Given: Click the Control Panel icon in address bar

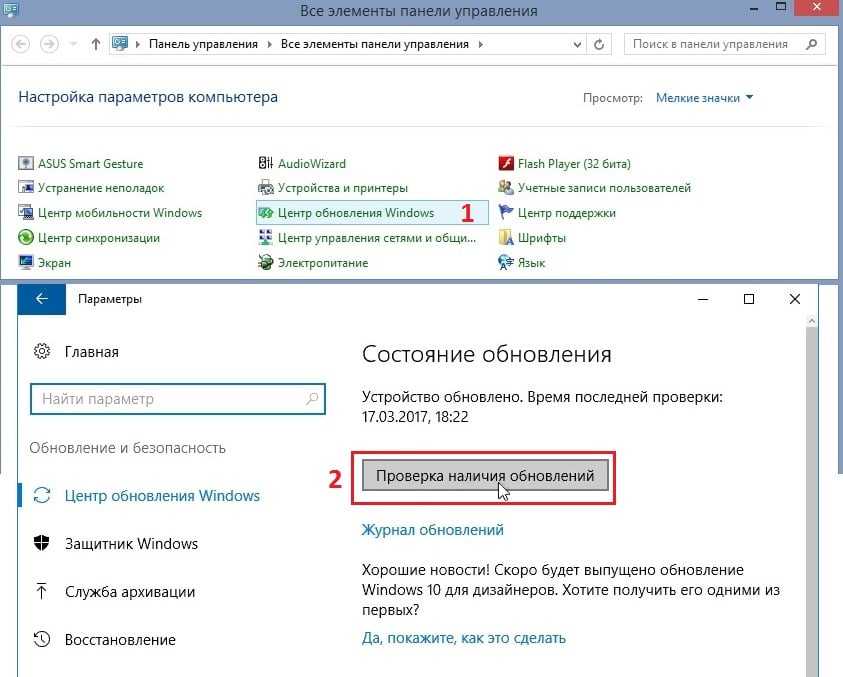Looking at the screenshot, I should [x=119, y=43].
